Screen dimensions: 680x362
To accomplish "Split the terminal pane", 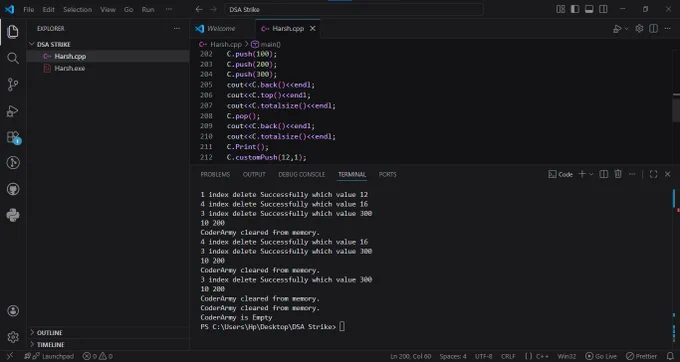I will 603,174.
